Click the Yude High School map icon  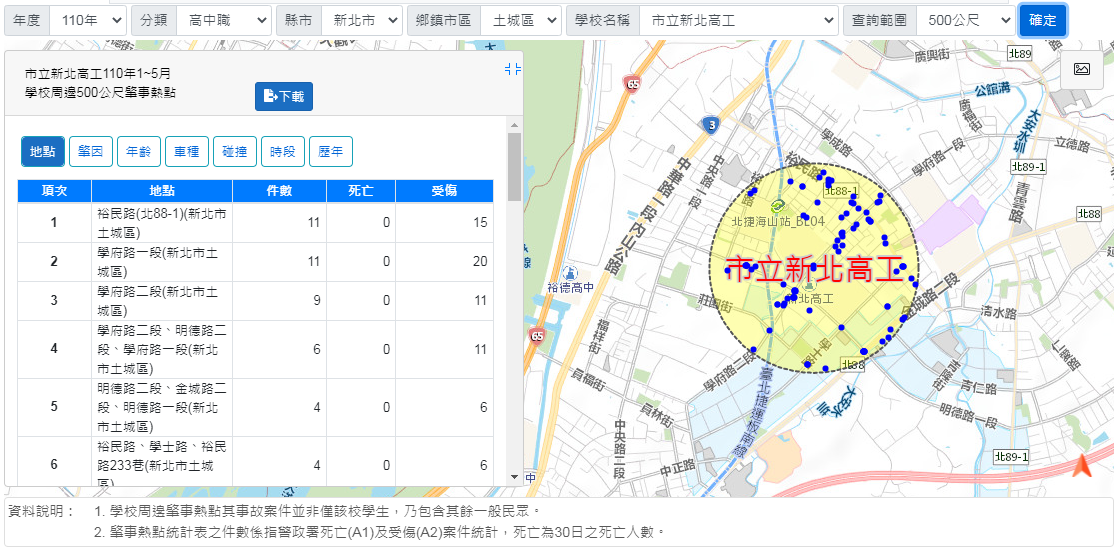tap(570, 272)
